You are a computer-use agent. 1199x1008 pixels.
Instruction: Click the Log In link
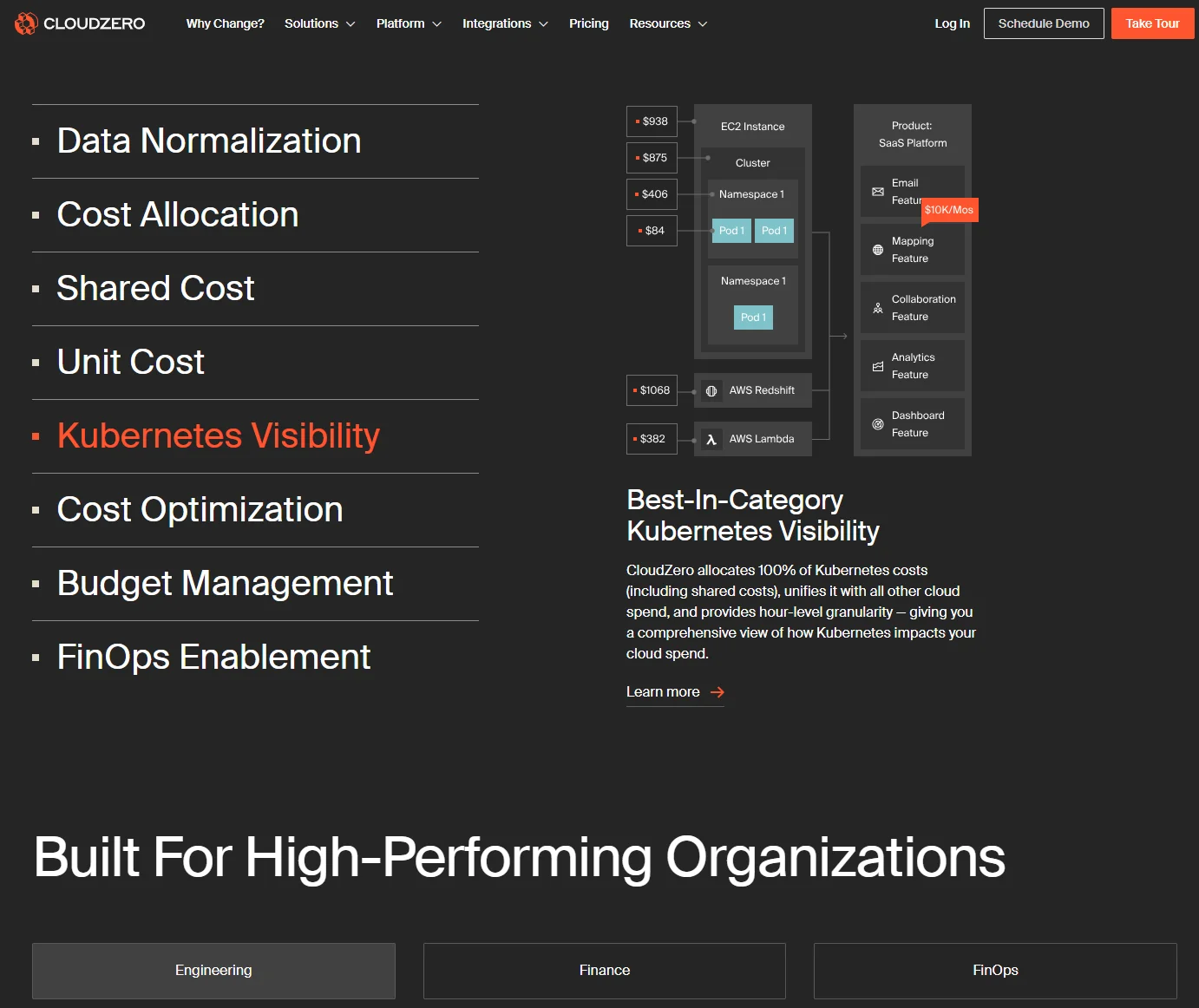click(953, 23)
